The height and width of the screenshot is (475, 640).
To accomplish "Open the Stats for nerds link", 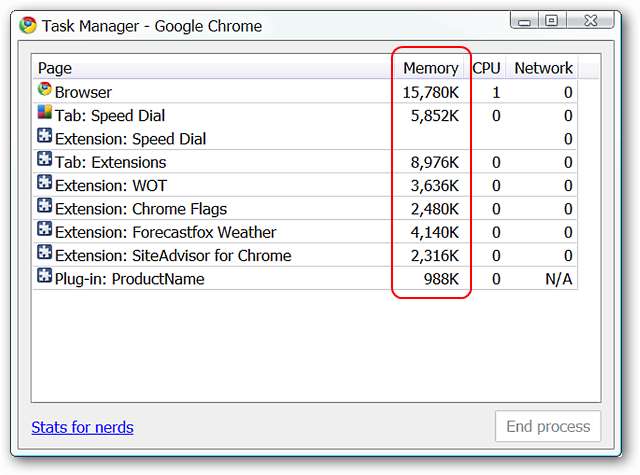I will coord(82,427).
